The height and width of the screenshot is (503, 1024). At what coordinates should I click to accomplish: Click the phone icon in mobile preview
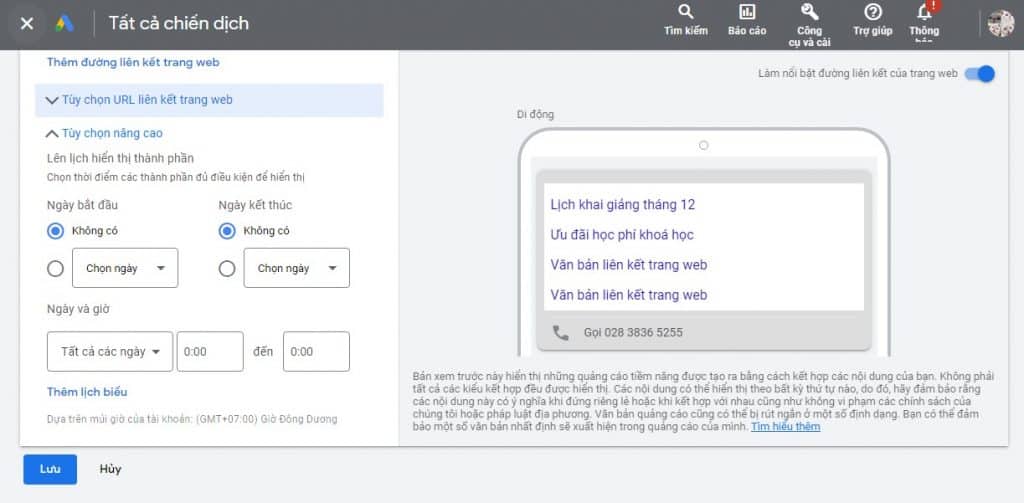click(561, 333)
